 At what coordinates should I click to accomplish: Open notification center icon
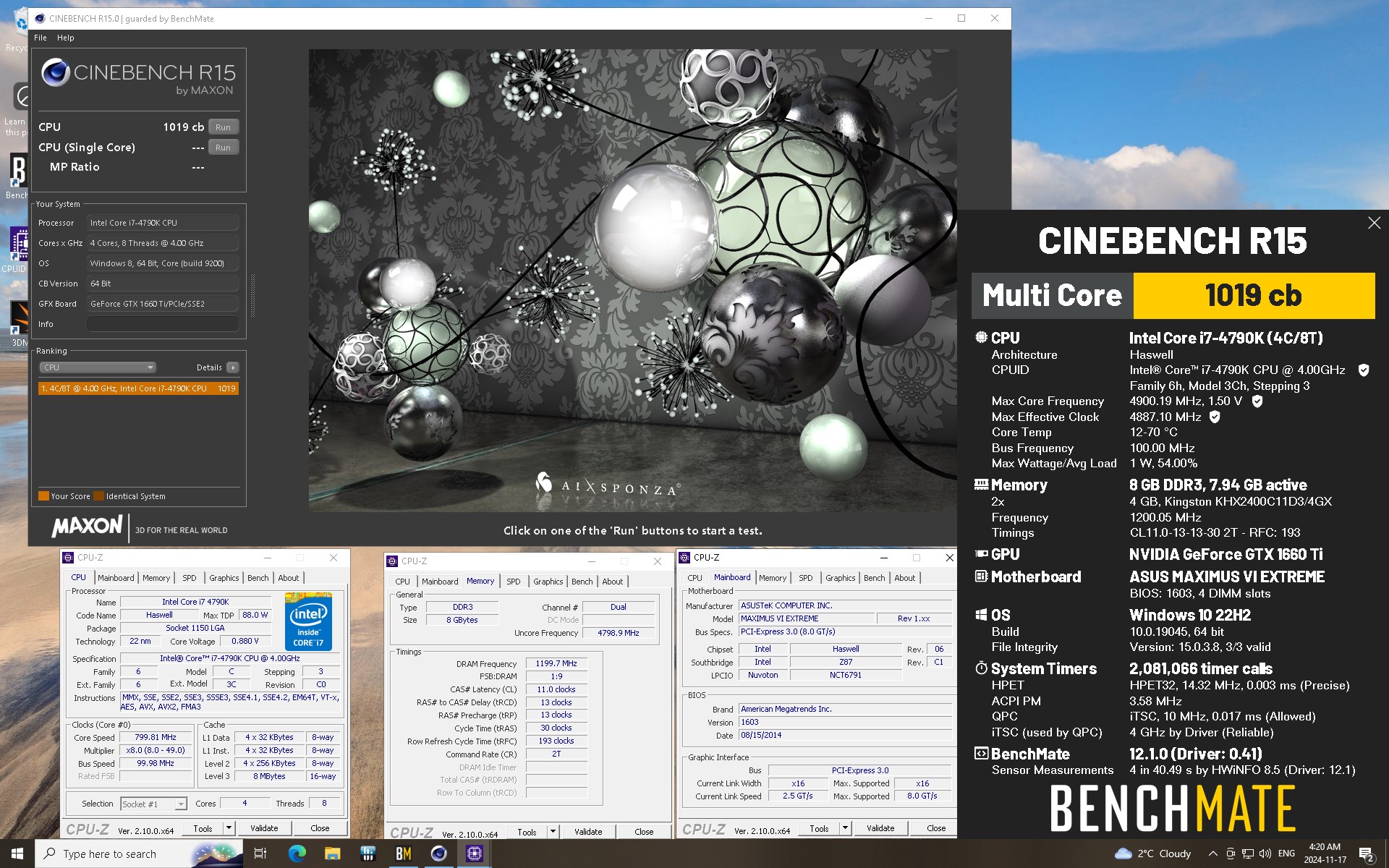click(x=1367, y=854)
